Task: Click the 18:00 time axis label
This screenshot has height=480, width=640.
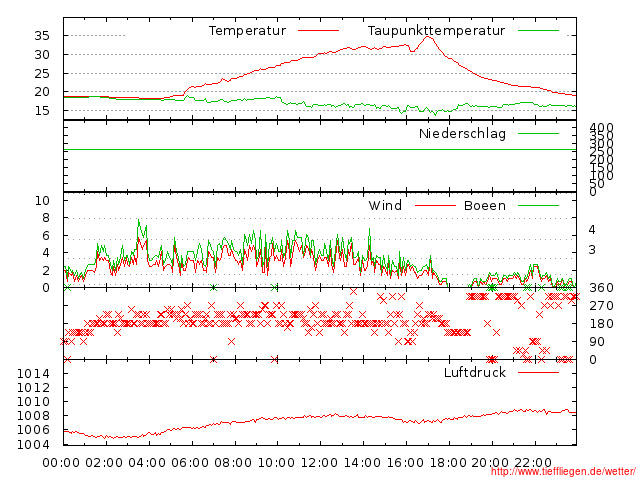Action: [x=448, y=463]
